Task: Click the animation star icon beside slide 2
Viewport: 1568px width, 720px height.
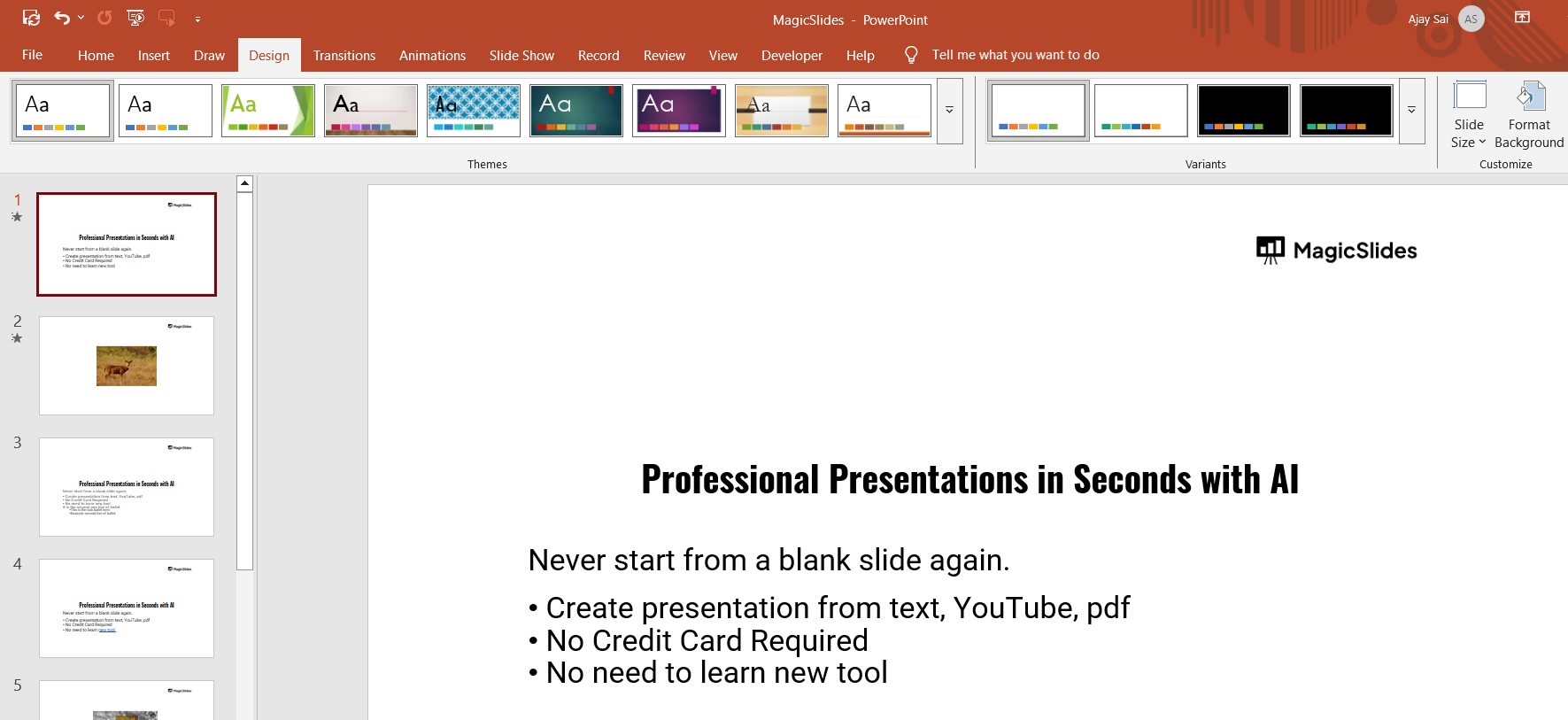Action: (x=17, y=338)
